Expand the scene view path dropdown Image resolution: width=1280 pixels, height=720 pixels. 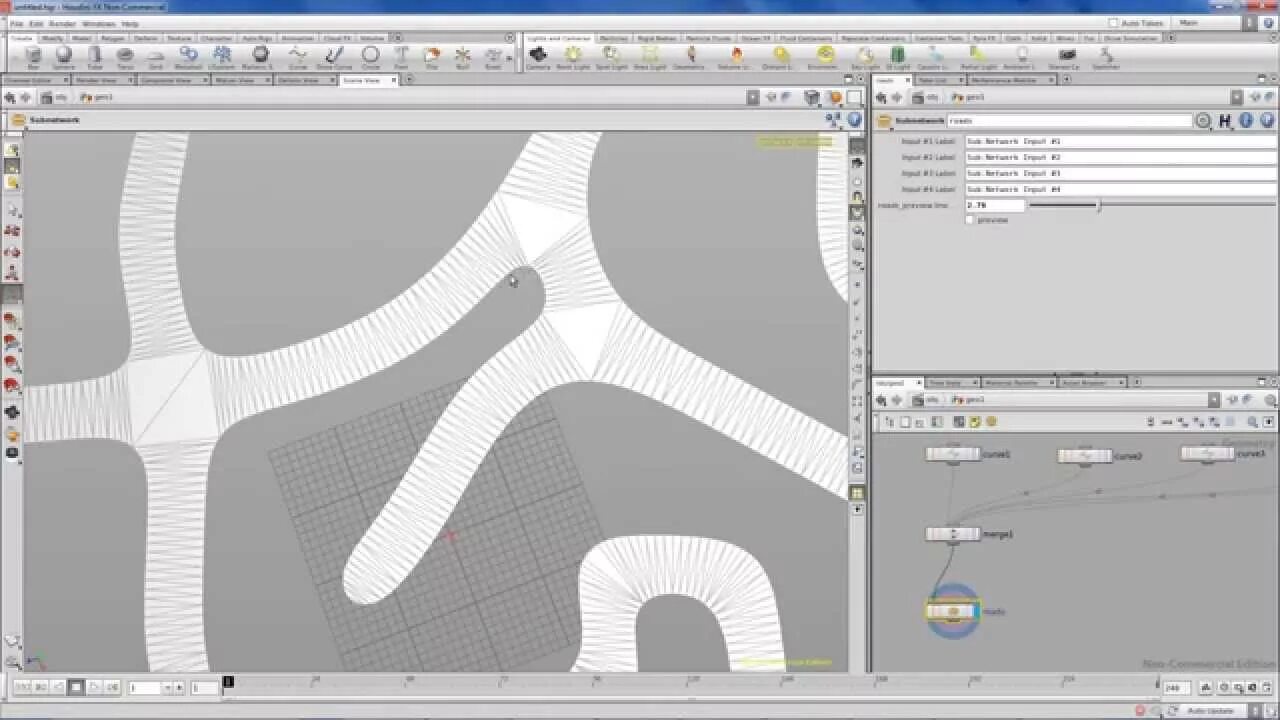(x=752, y=97)
